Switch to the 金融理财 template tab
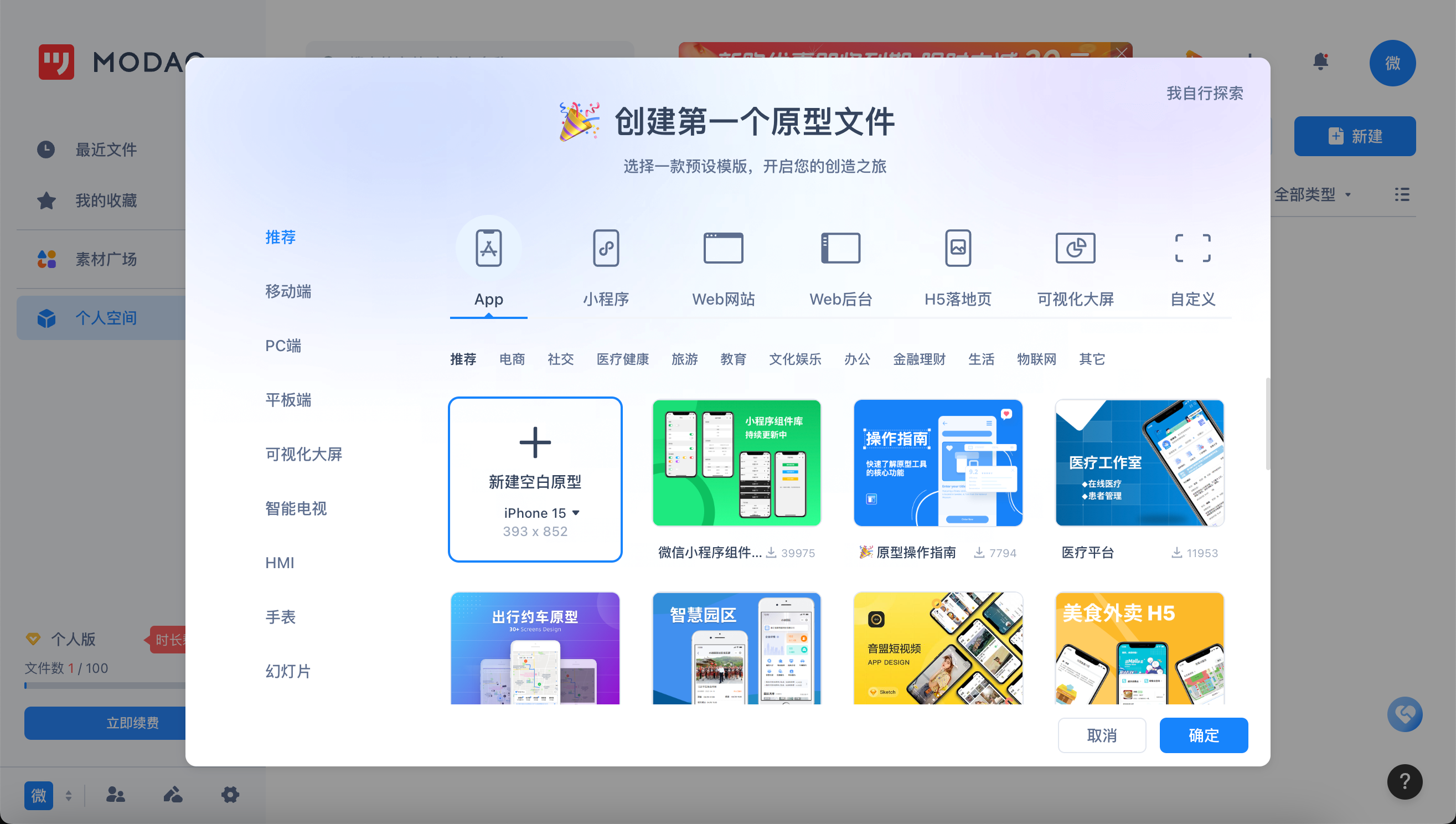Screen dimensions: 1456x824 (x=918, y=359)
